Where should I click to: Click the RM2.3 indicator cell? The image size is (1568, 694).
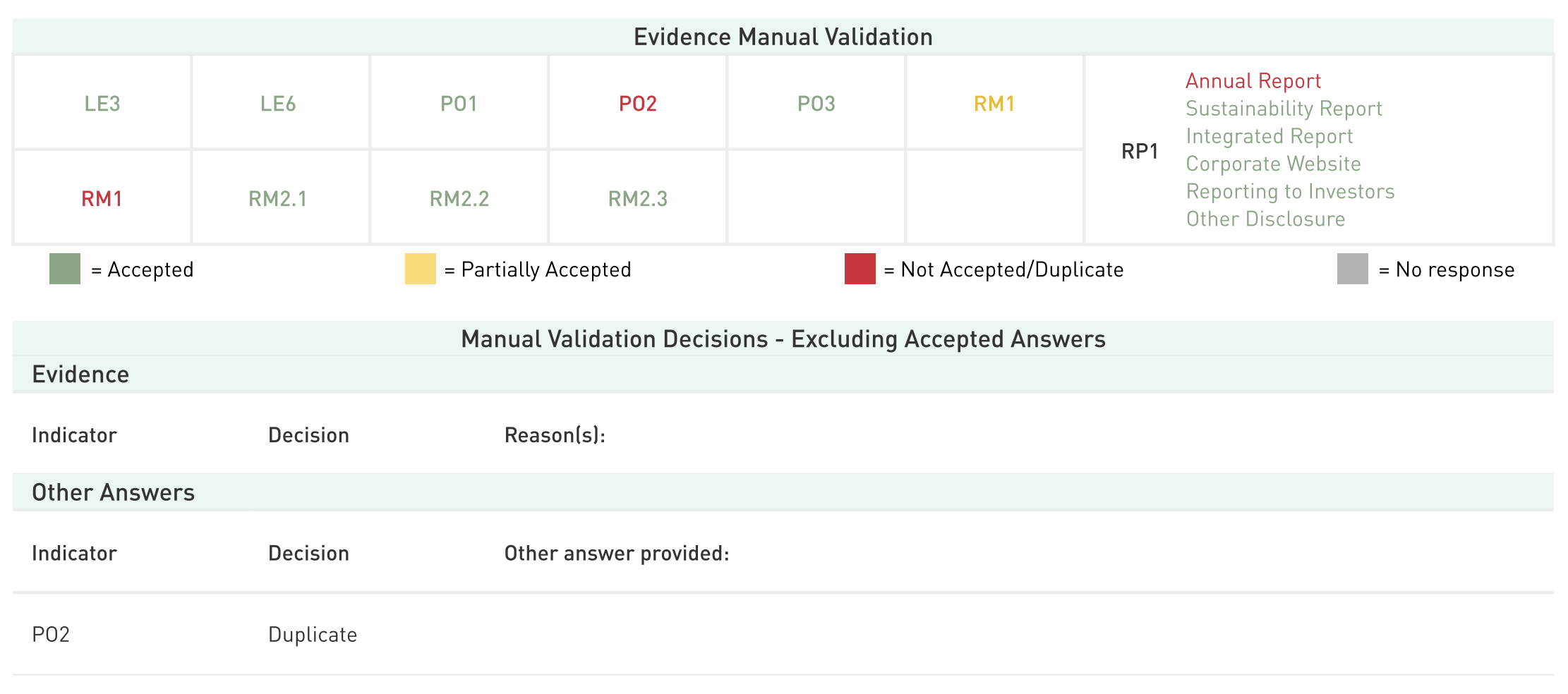click(637, 199)
